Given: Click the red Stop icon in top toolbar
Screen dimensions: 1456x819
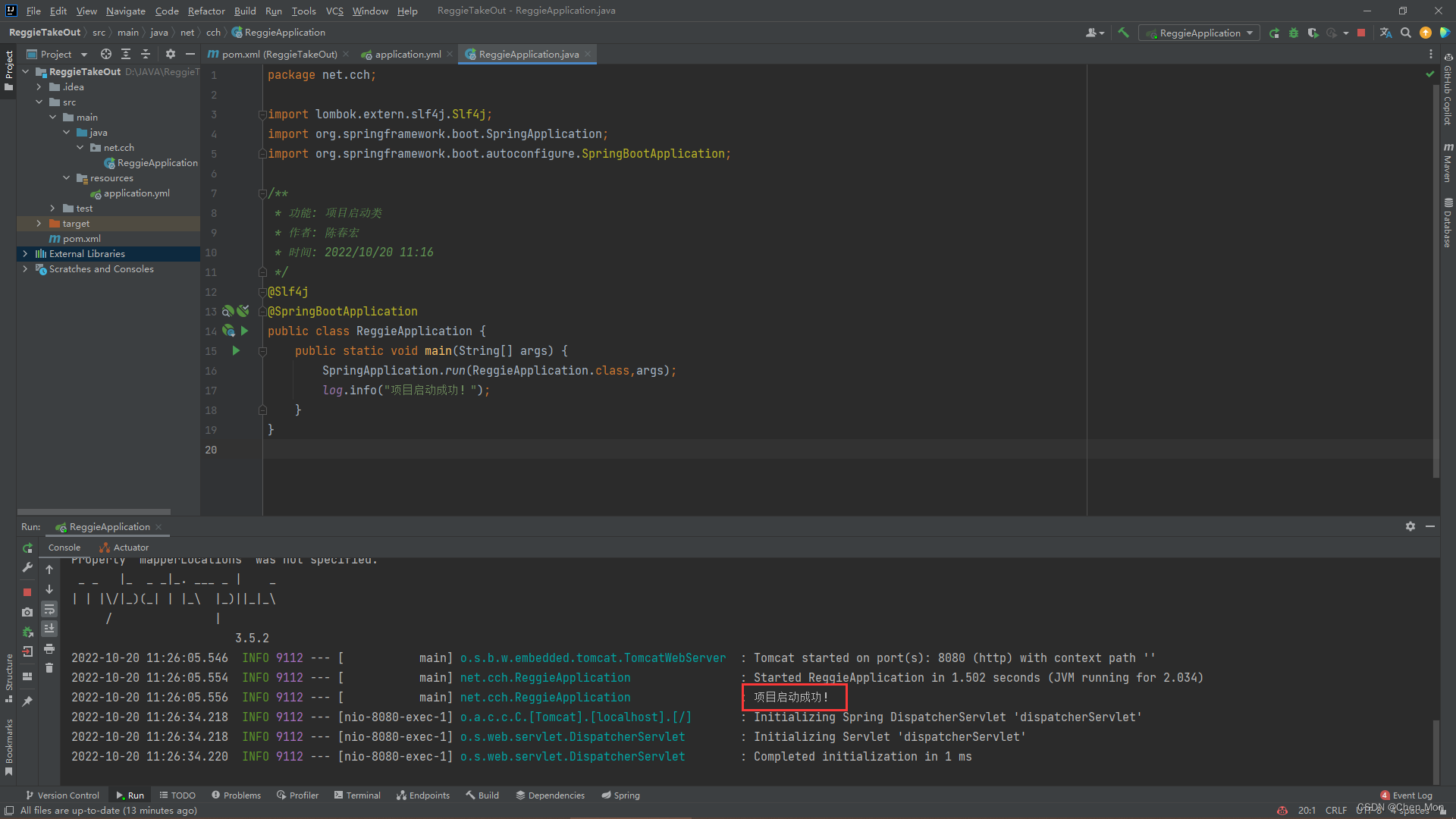Looking at the screenshot, I should tap(1361, 33).
